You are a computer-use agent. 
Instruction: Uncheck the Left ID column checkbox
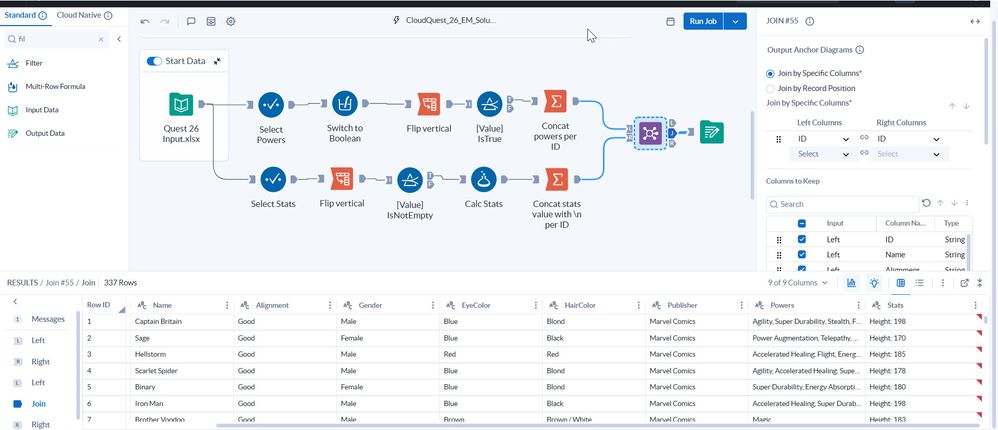(x=802, y=240)
